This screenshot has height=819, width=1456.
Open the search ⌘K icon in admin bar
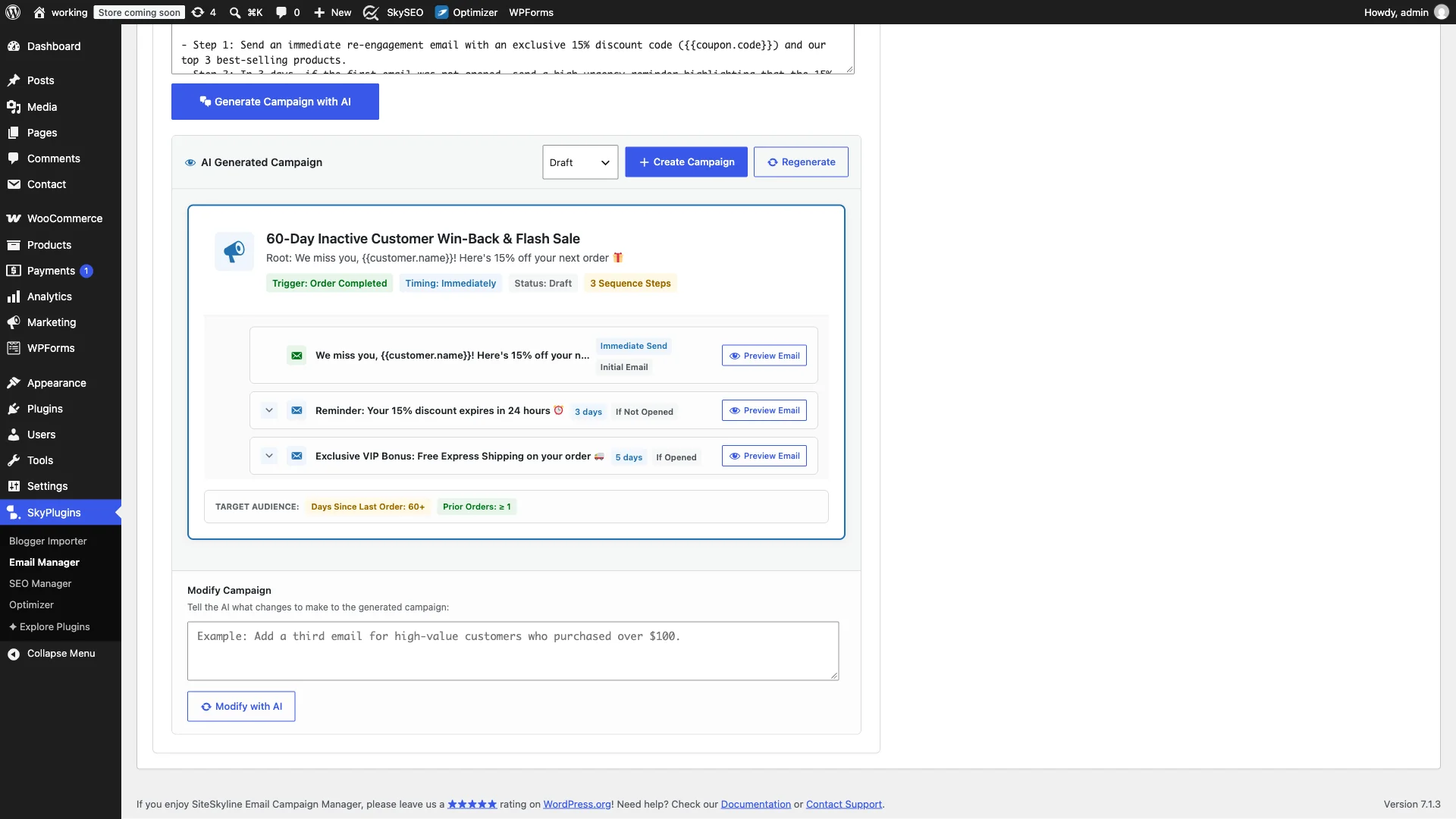(245, 12)
